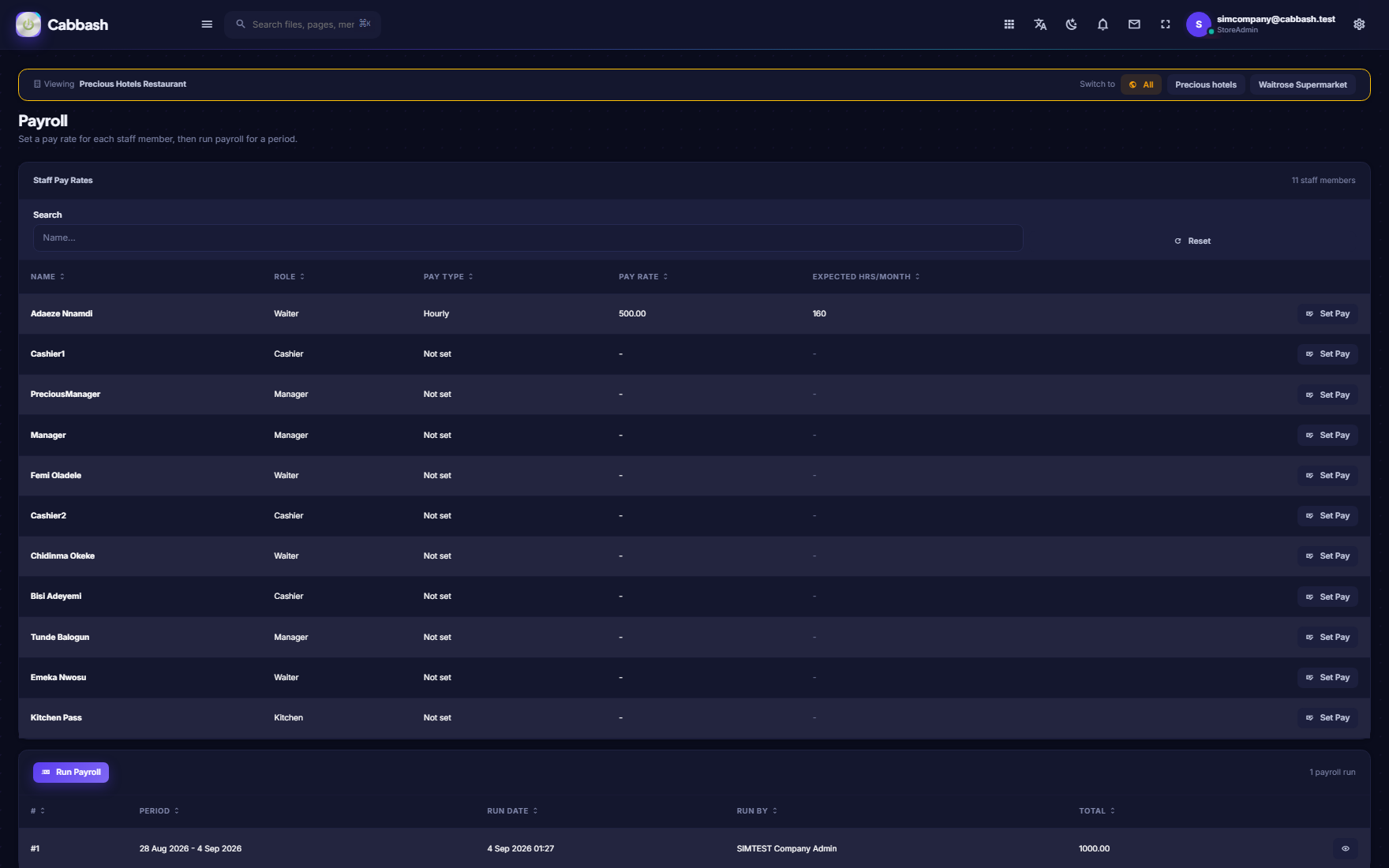Sort payroll runs by Run Date

coord(512,811)
